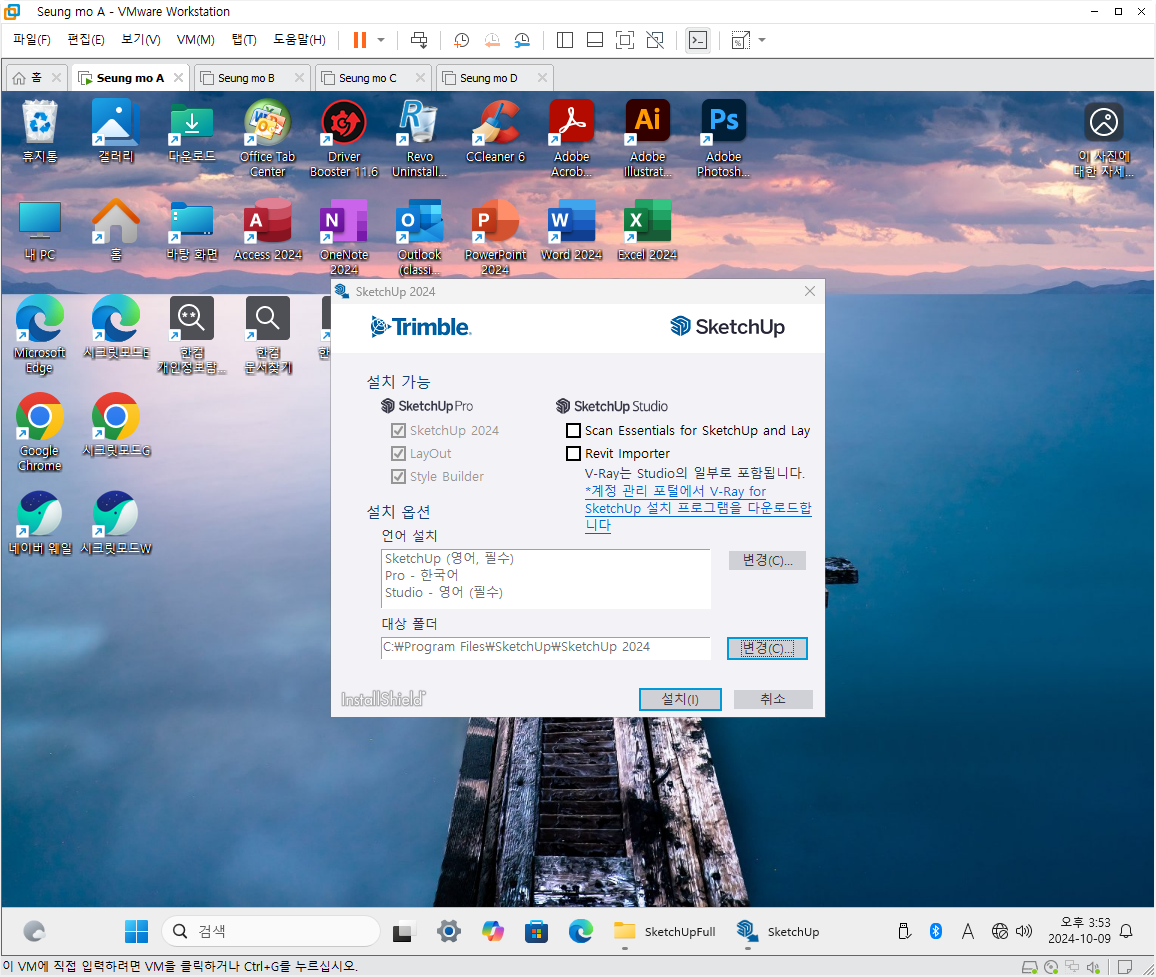Open VMware console view icon
Image resolution: width=1156 pixels, height=977 pixels.
pyautogui.click(x=698, y=40)
